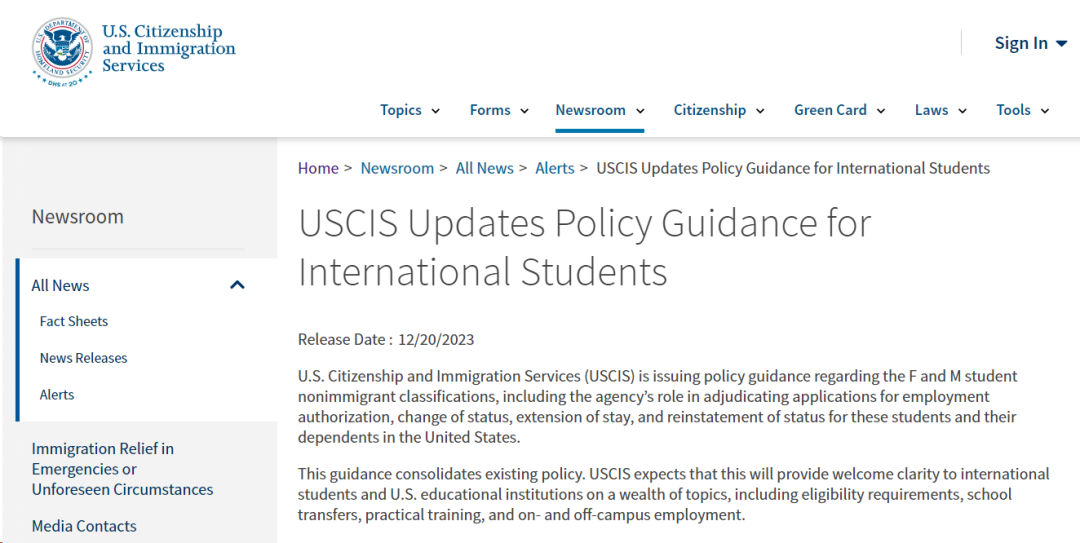This screenshot has height=543, width=1080.
Task: Click the DHS seal logo
Action: pos(61,50)
